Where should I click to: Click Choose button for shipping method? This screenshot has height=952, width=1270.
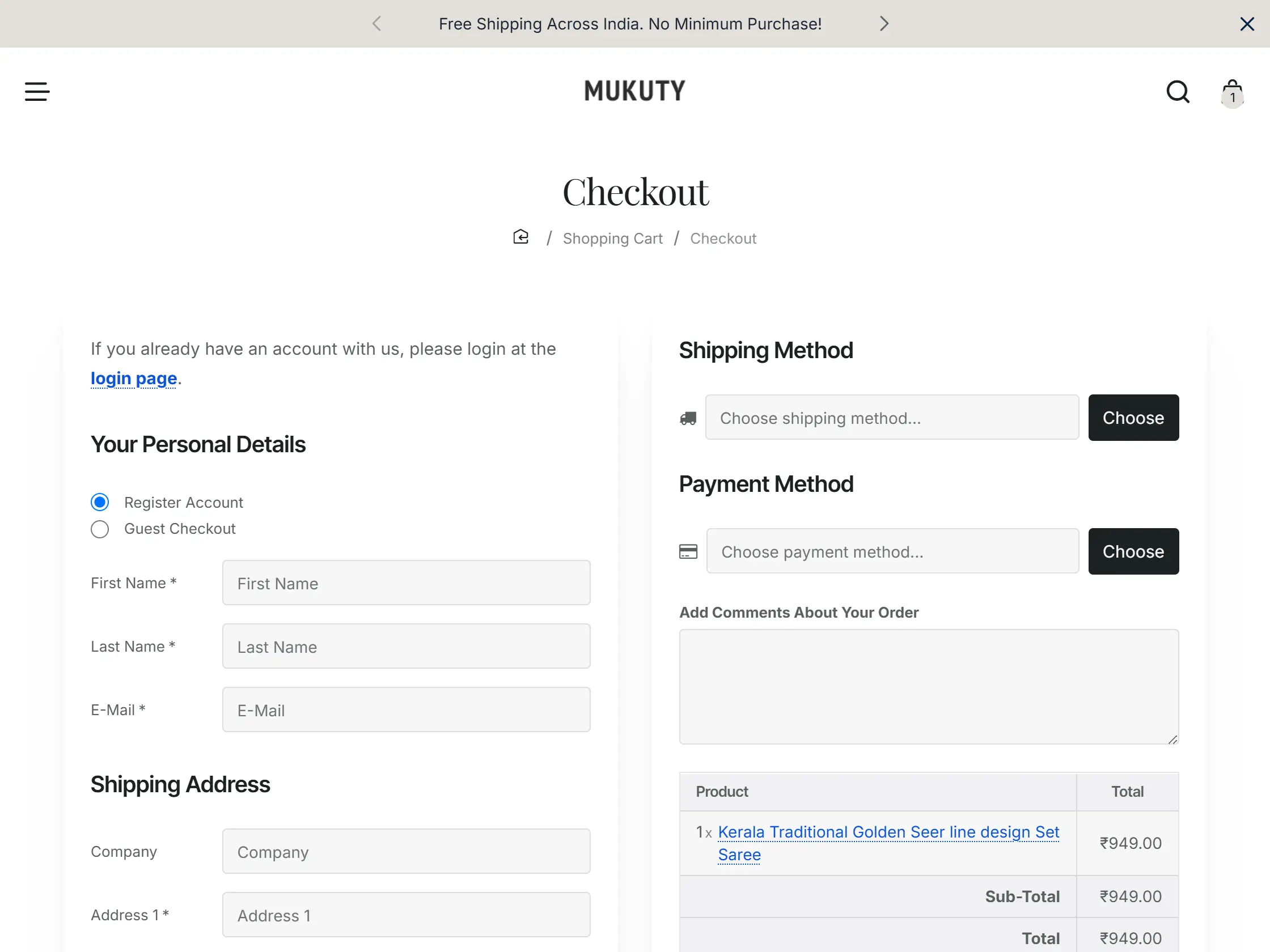click(x=1133, y=418)
